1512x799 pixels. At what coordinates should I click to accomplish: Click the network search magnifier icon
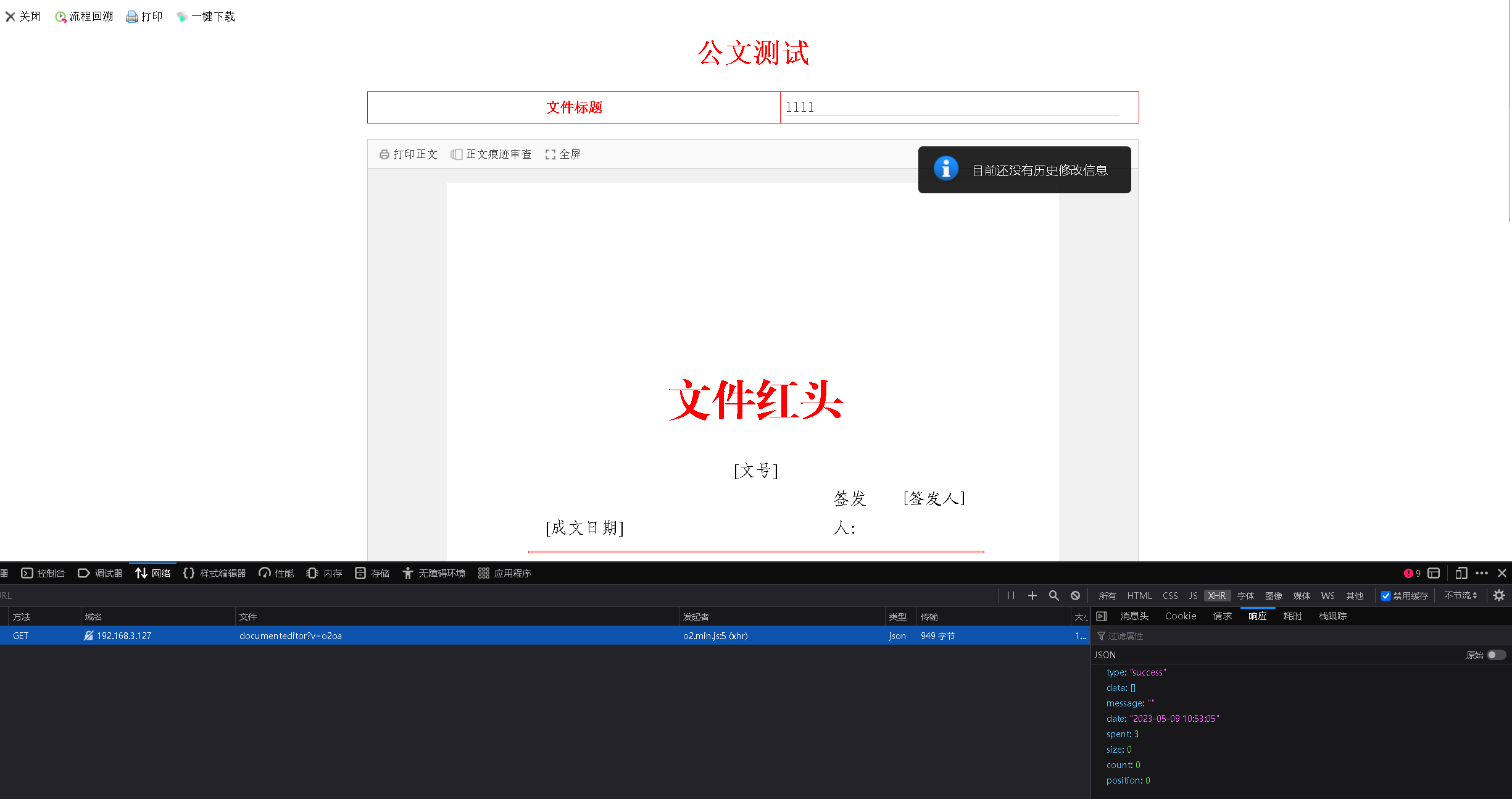[x=1054, y=595]
